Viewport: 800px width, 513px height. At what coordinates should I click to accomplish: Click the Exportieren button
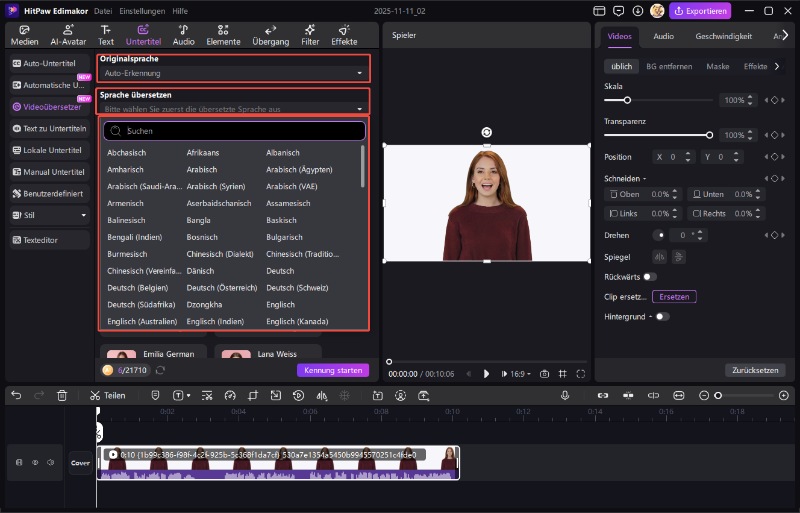(x=700, y=11)
